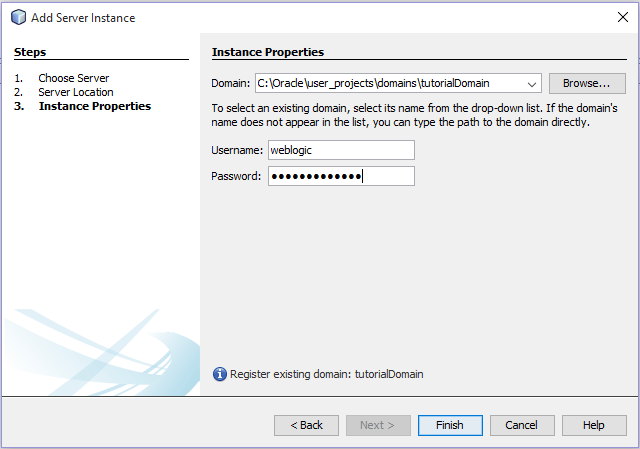Click the blue info icon near register message
This screenshot has width=640, height=449.
[x=220, y=374]
